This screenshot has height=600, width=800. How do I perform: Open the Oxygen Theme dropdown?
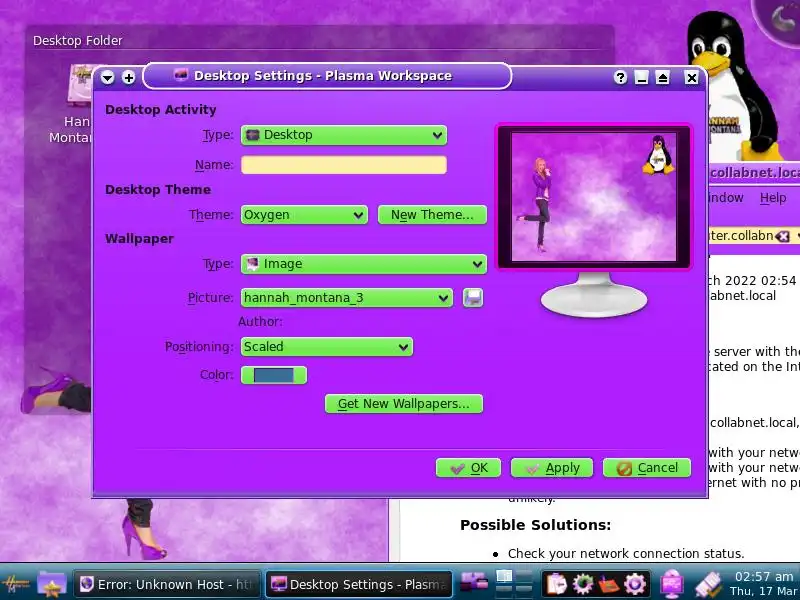[x=304, y=215]
